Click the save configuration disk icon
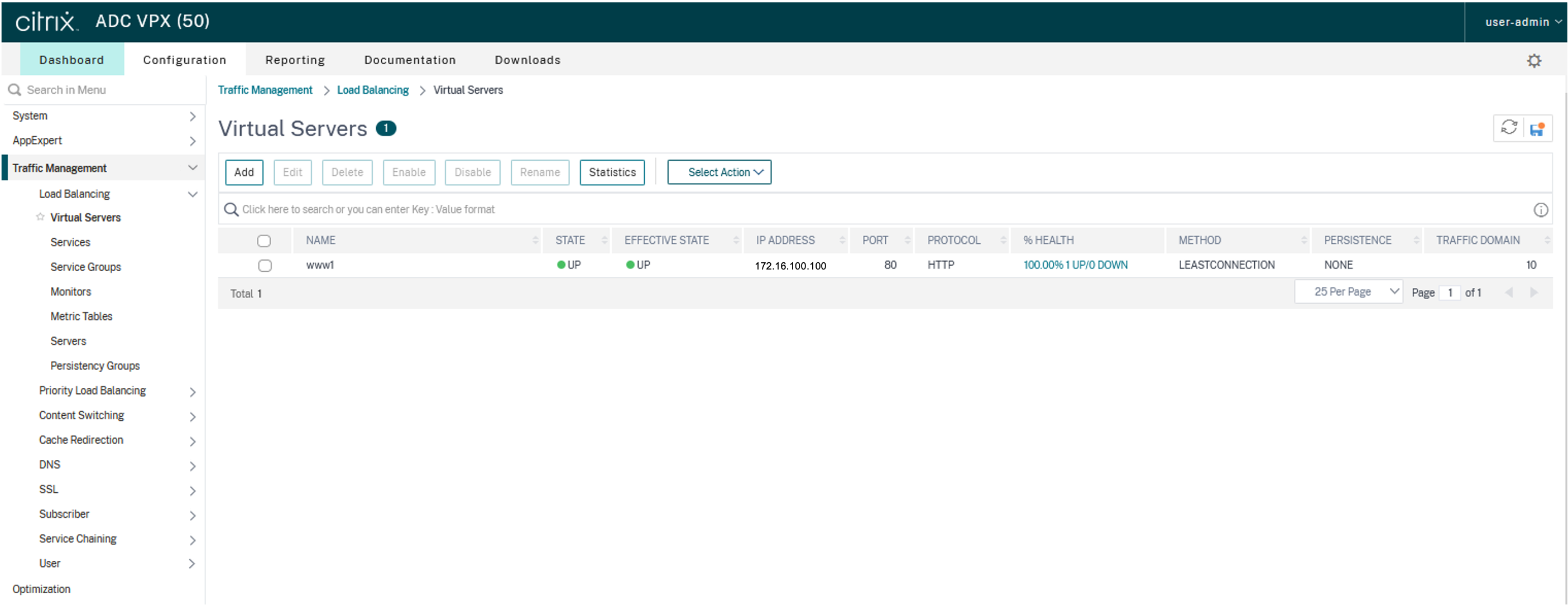This screenshot has height=606, width=1568. pos(1537,128)
